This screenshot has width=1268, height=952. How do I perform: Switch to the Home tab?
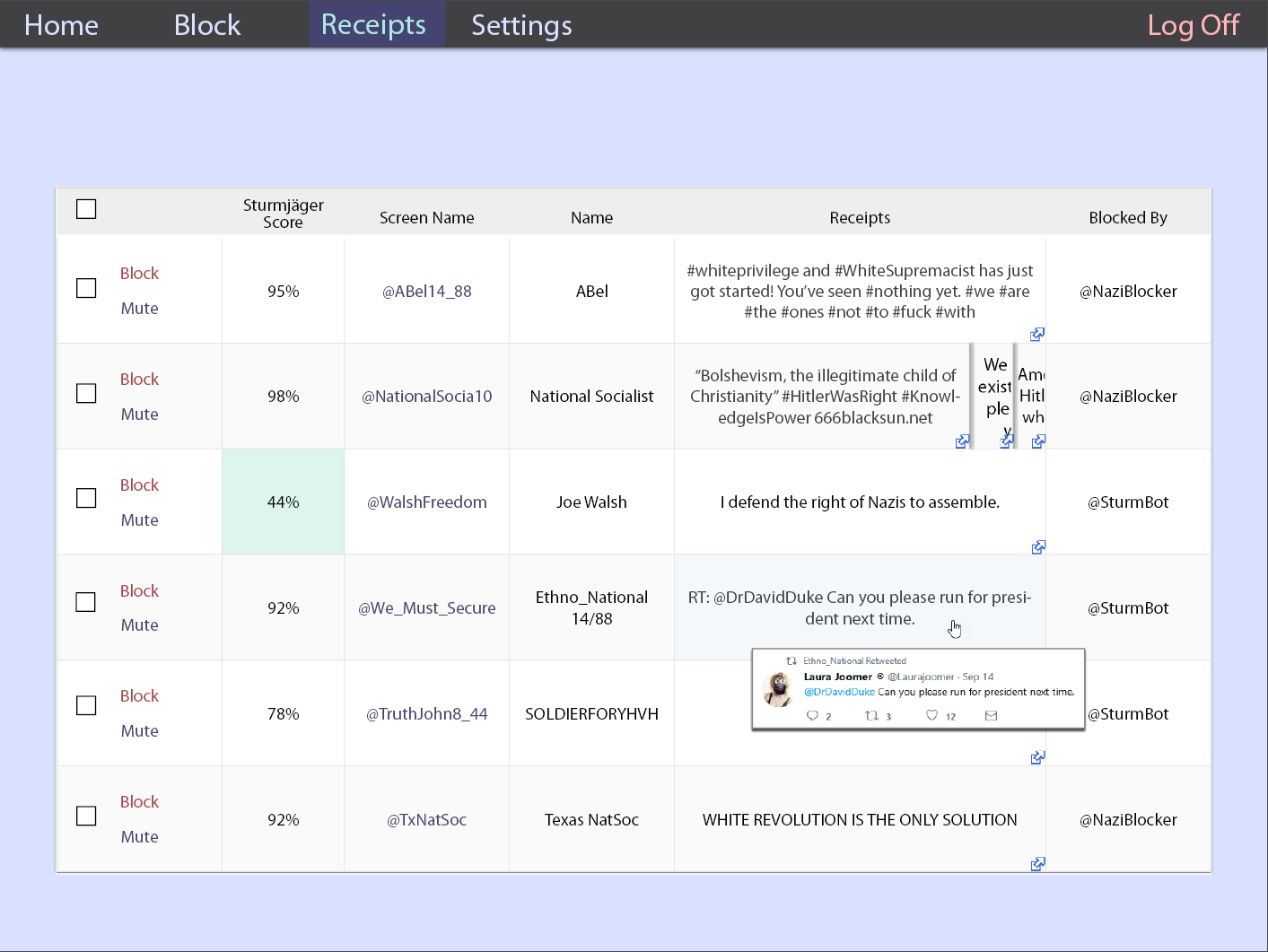tap(60, 24)
